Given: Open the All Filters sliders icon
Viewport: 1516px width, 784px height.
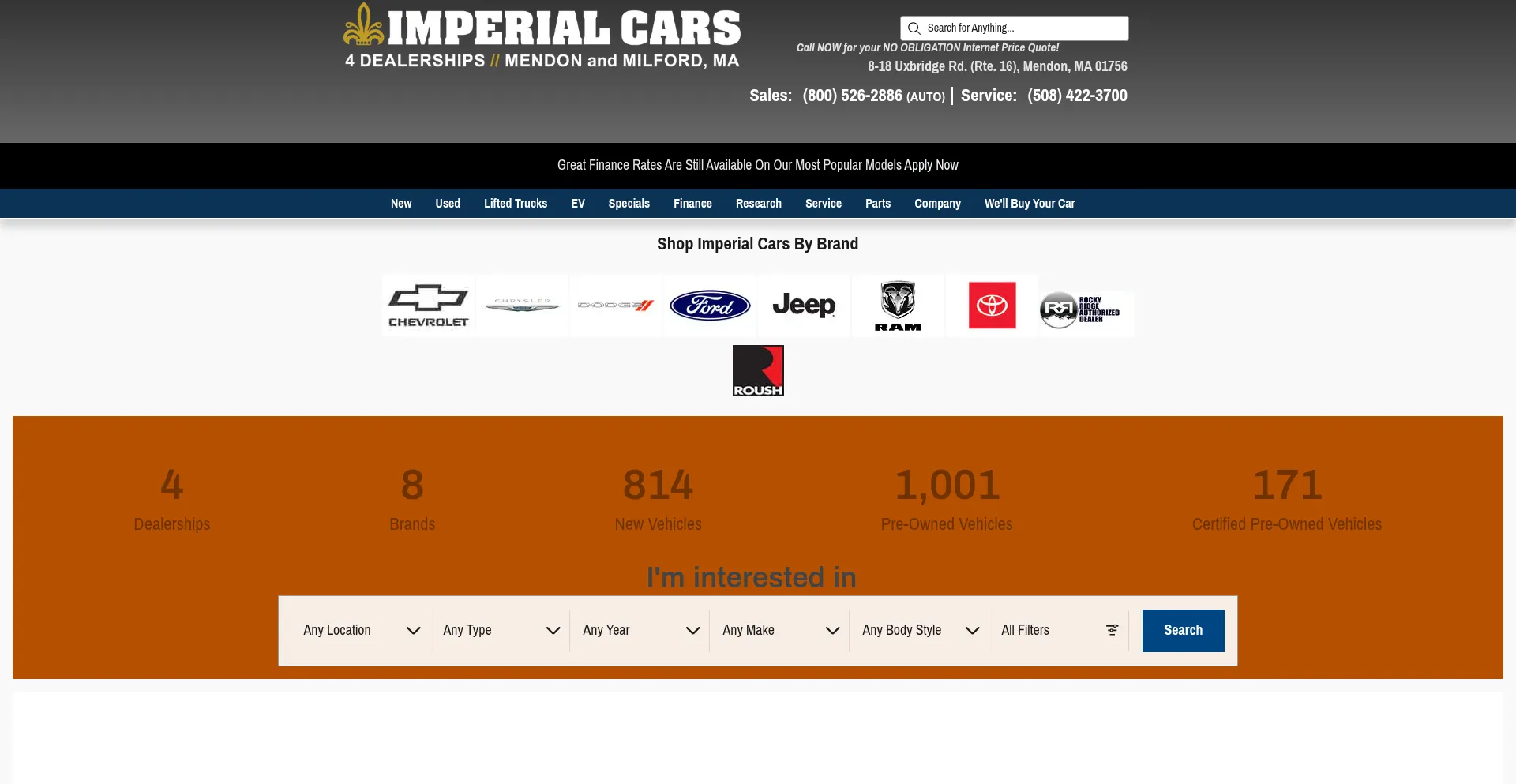Looking at the screenshot, I should pos(1112,630).
